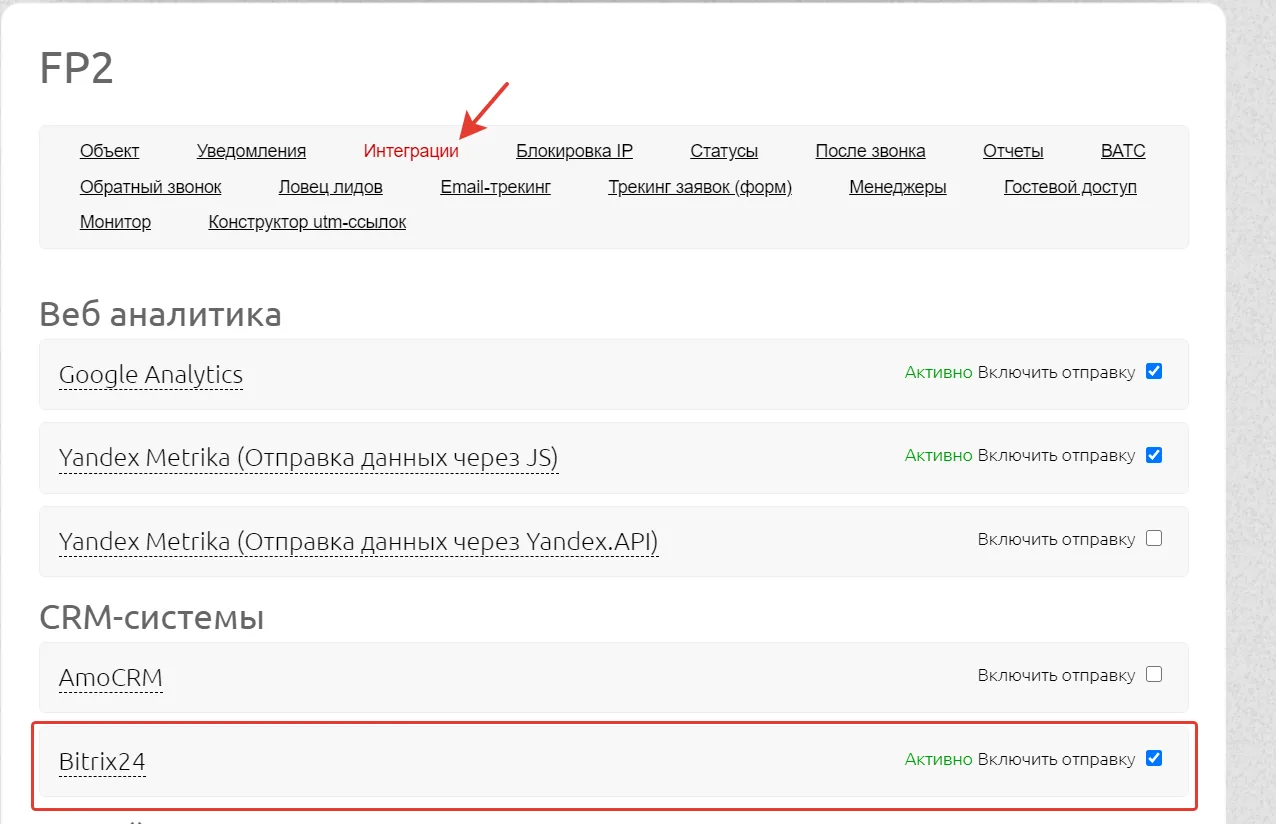
Task: Open Конструктор utm-ссылок
Action: (307, 222)
